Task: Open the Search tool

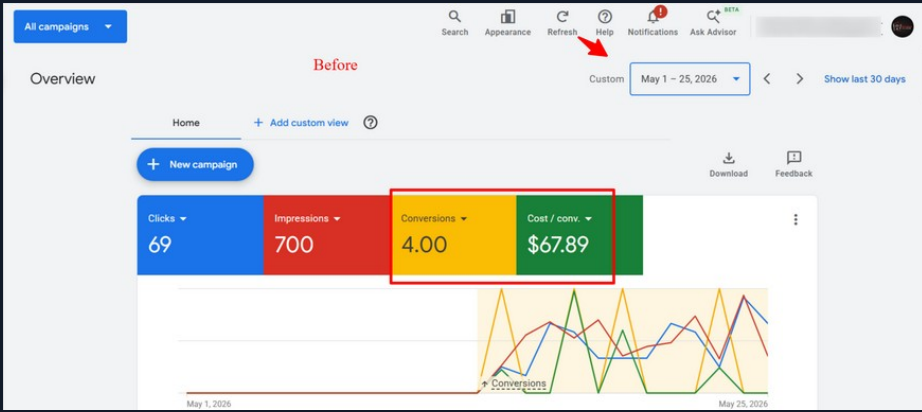Action: pos(455,23)
